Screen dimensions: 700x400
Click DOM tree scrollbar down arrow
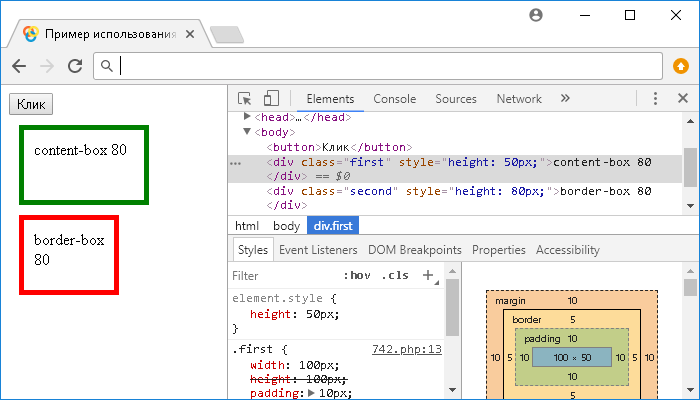pyautogui.click(x=690, y=206)
